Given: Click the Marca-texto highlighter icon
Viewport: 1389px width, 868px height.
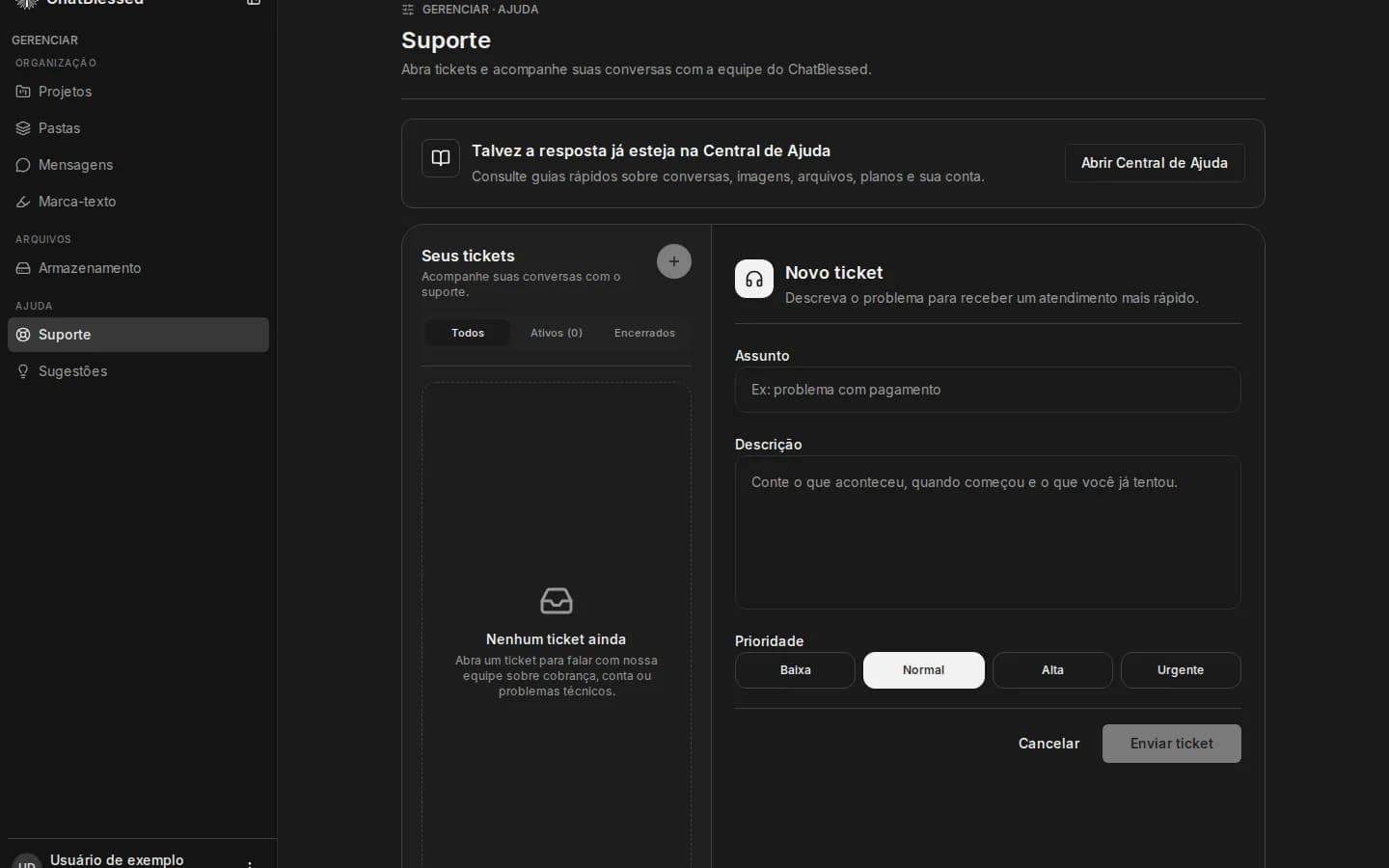Looking at the screenshot, I should pos(23,202).
